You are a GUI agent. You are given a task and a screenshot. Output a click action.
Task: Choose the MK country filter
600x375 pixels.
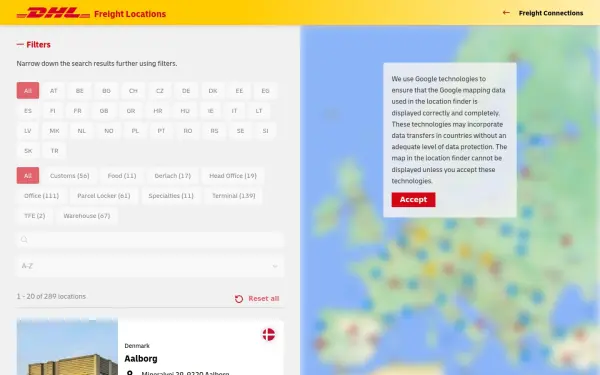click(x=54, y=131)
